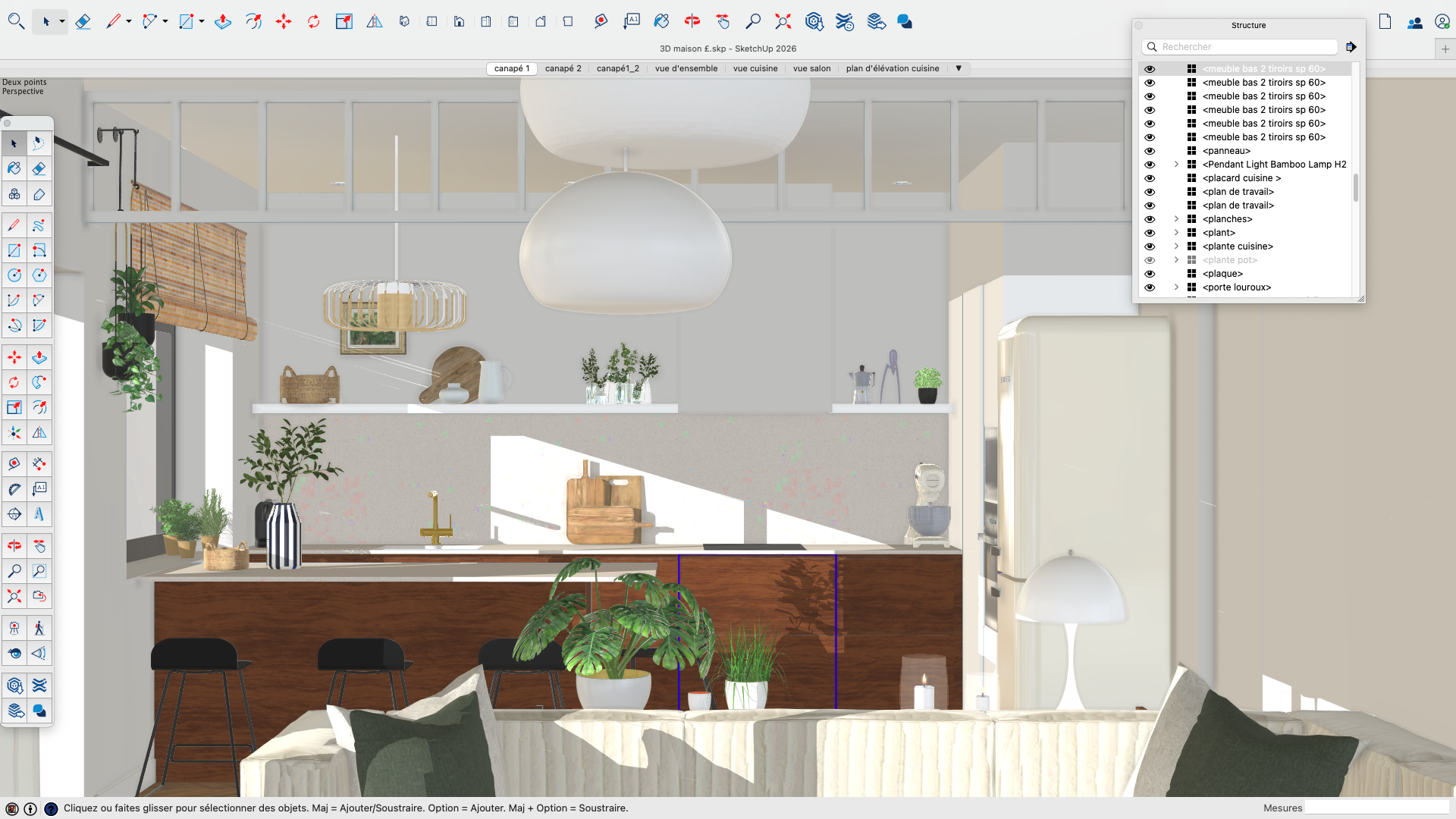Select the Tape Measure tool
1456x819 pixels.
tap(601, 21)
